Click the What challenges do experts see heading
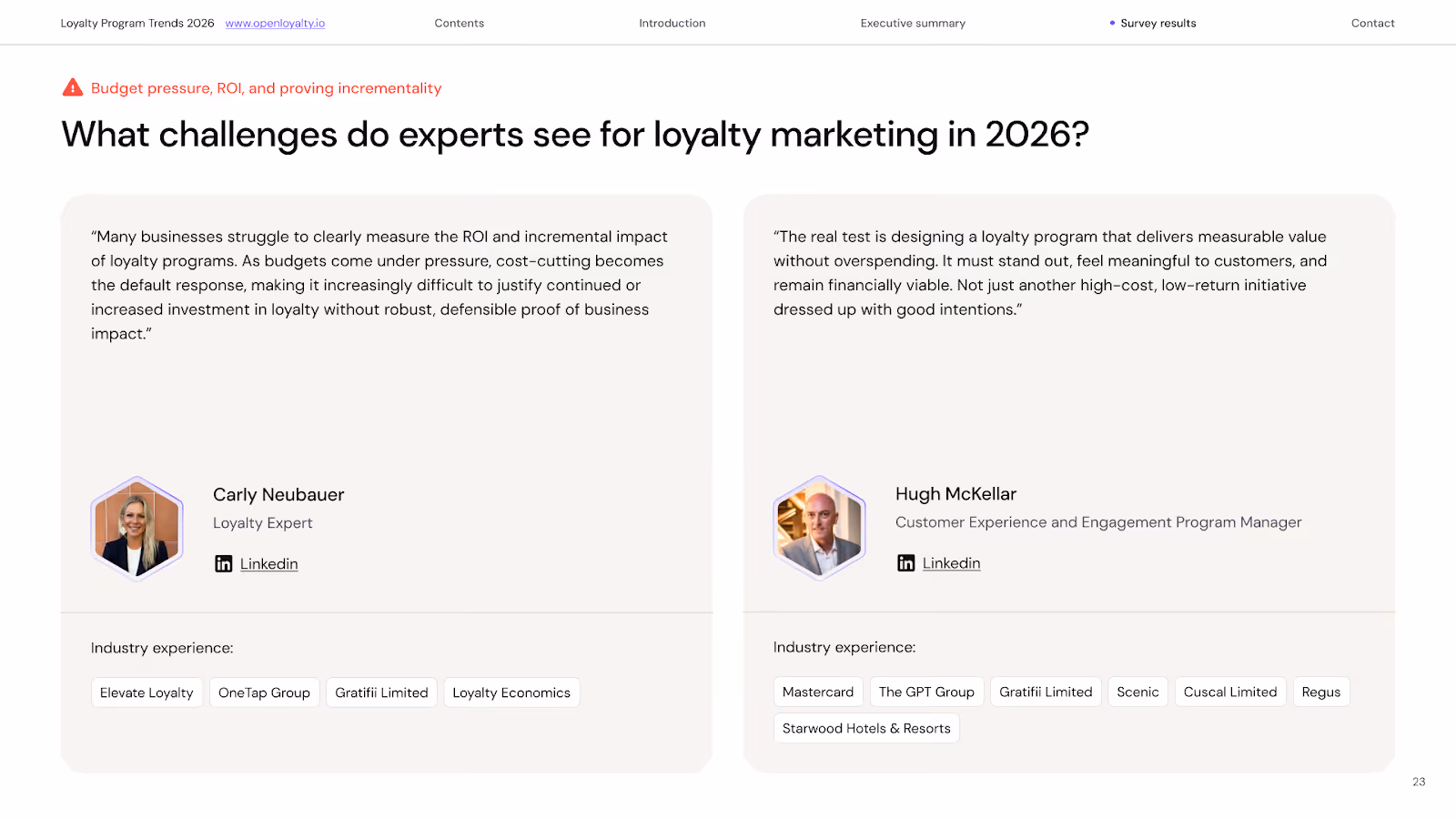This screenshot has height=819, width=1456. (x=575, y=135)
